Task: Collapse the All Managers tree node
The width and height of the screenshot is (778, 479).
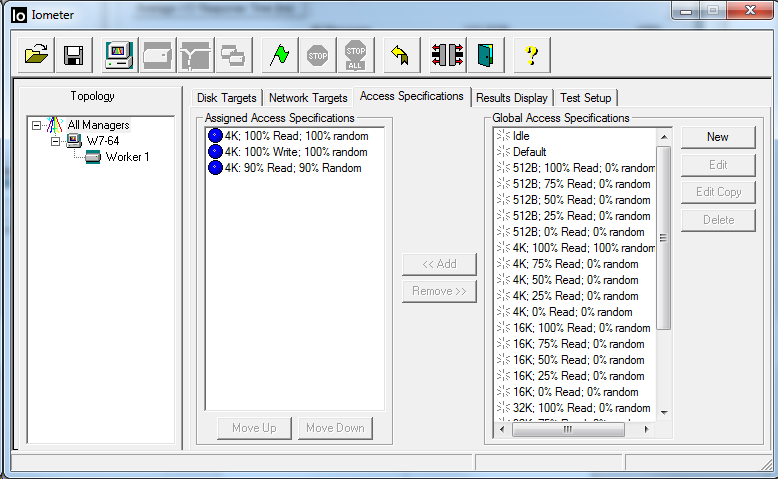Action: coord(37,125)
